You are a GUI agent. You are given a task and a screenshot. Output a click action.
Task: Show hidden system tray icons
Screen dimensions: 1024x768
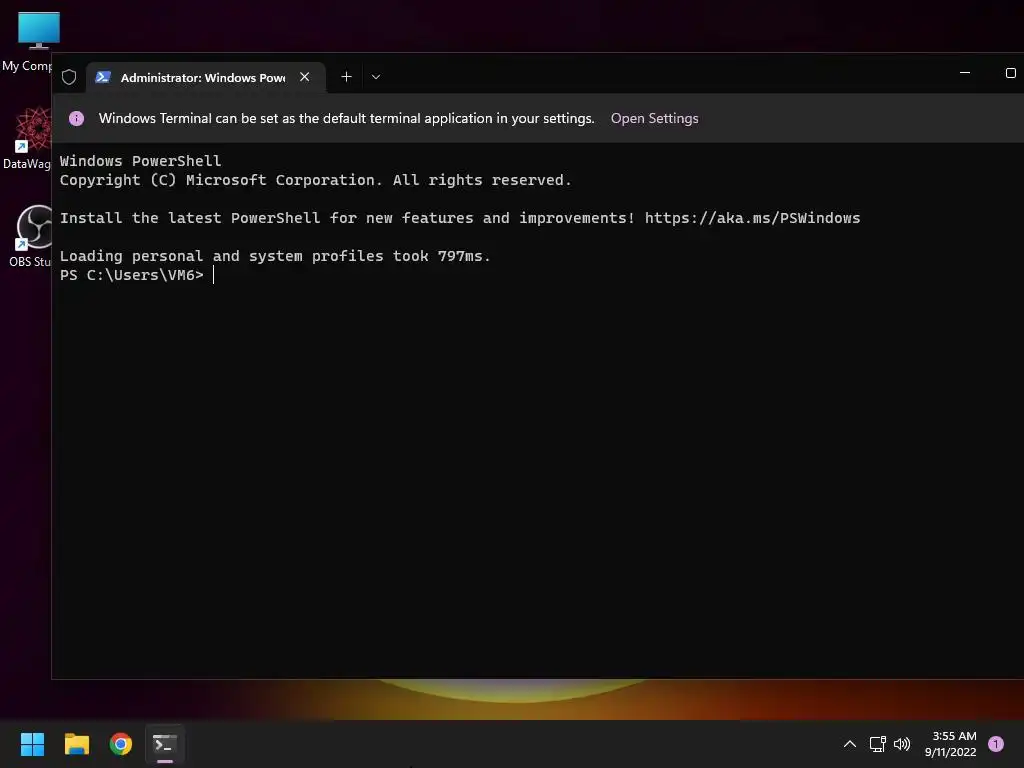tap(850, 744)
